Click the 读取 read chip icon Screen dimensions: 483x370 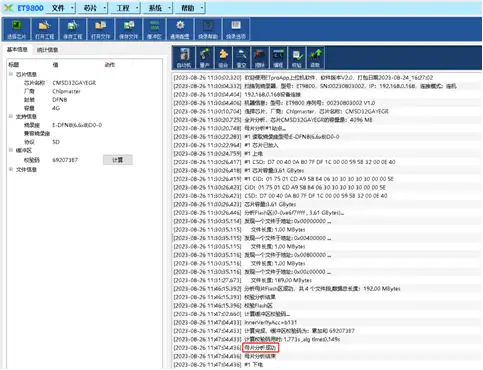pyautogui.click(x=315, y=58)
